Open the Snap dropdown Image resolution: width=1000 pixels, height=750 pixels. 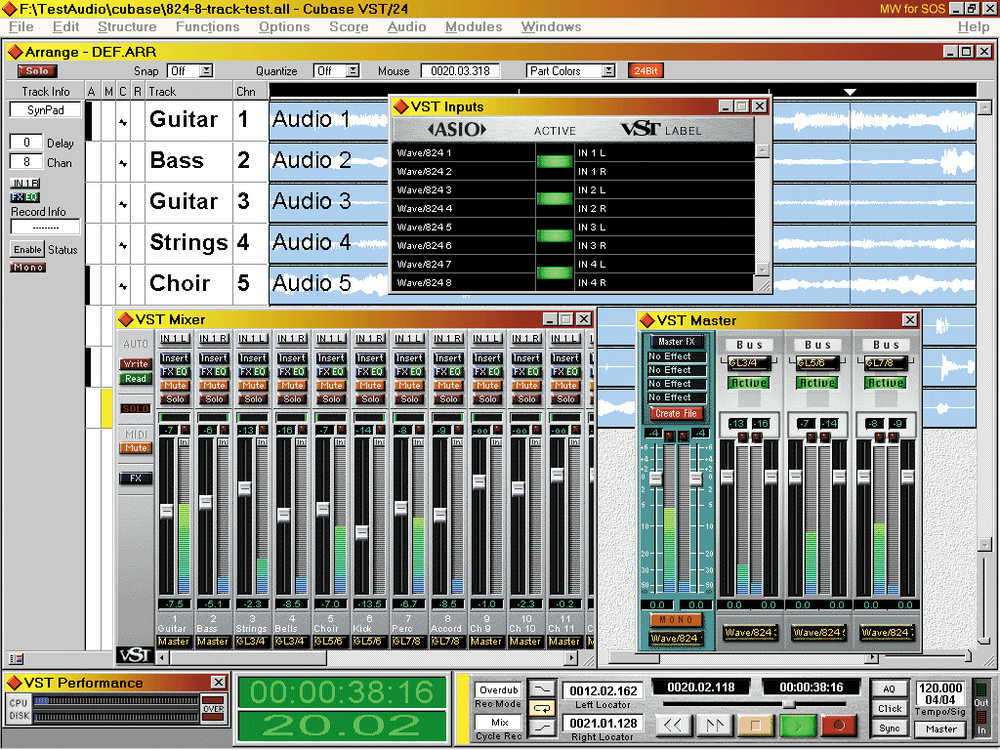coord(190,71)
